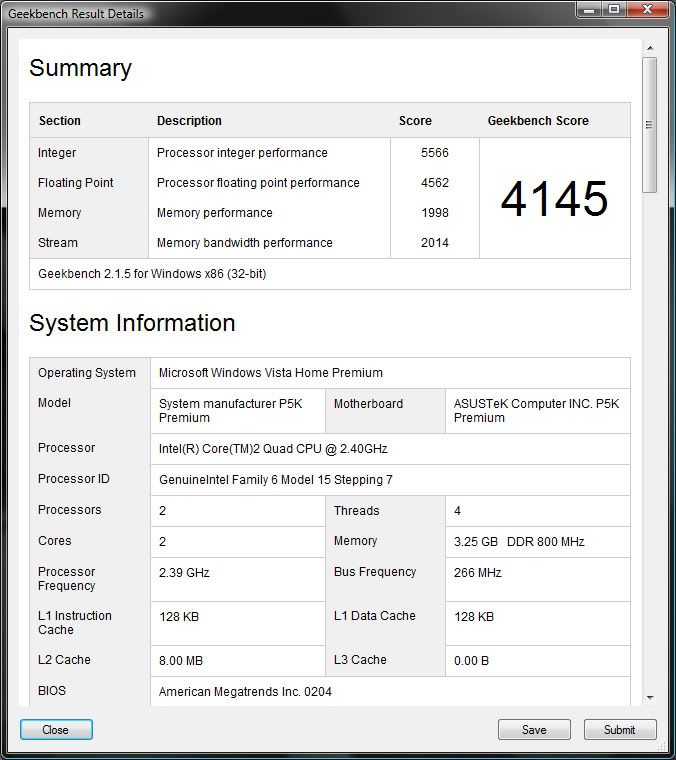Click 'ASUSTeK Computer INC. P5K Premium' value
Screen dimensions: 676x760
pos(536,411)
